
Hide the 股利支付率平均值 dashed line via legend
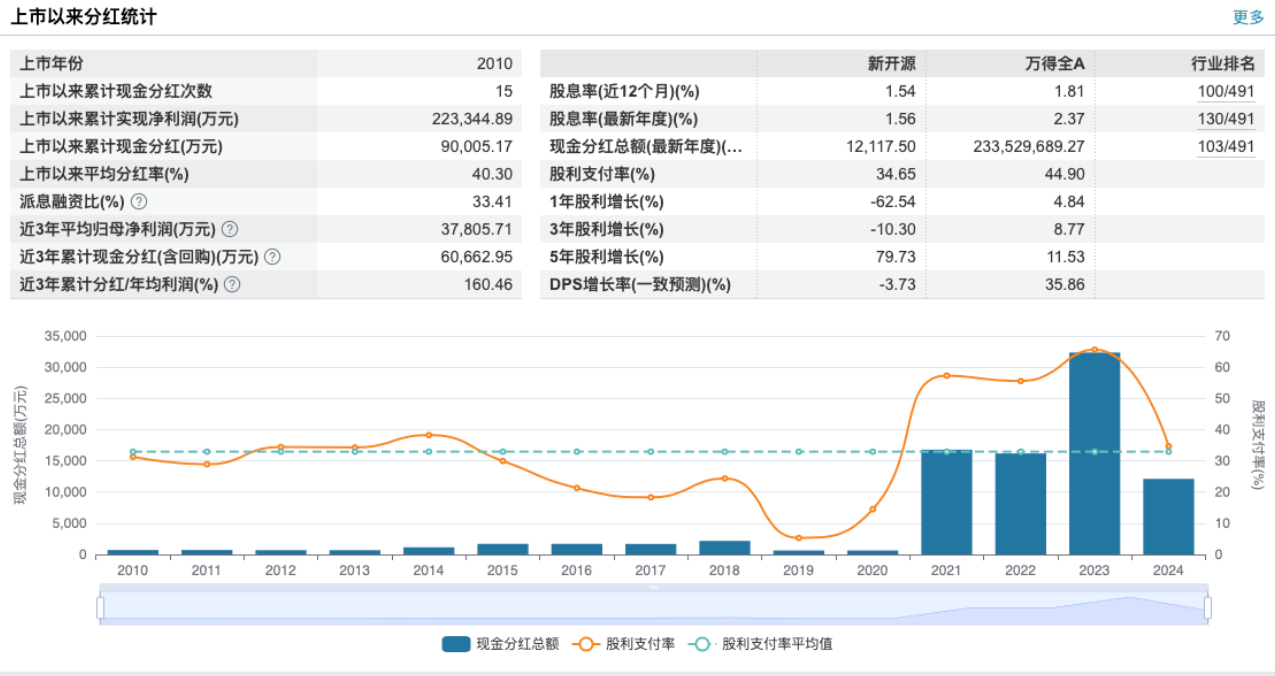coord(770,643)
